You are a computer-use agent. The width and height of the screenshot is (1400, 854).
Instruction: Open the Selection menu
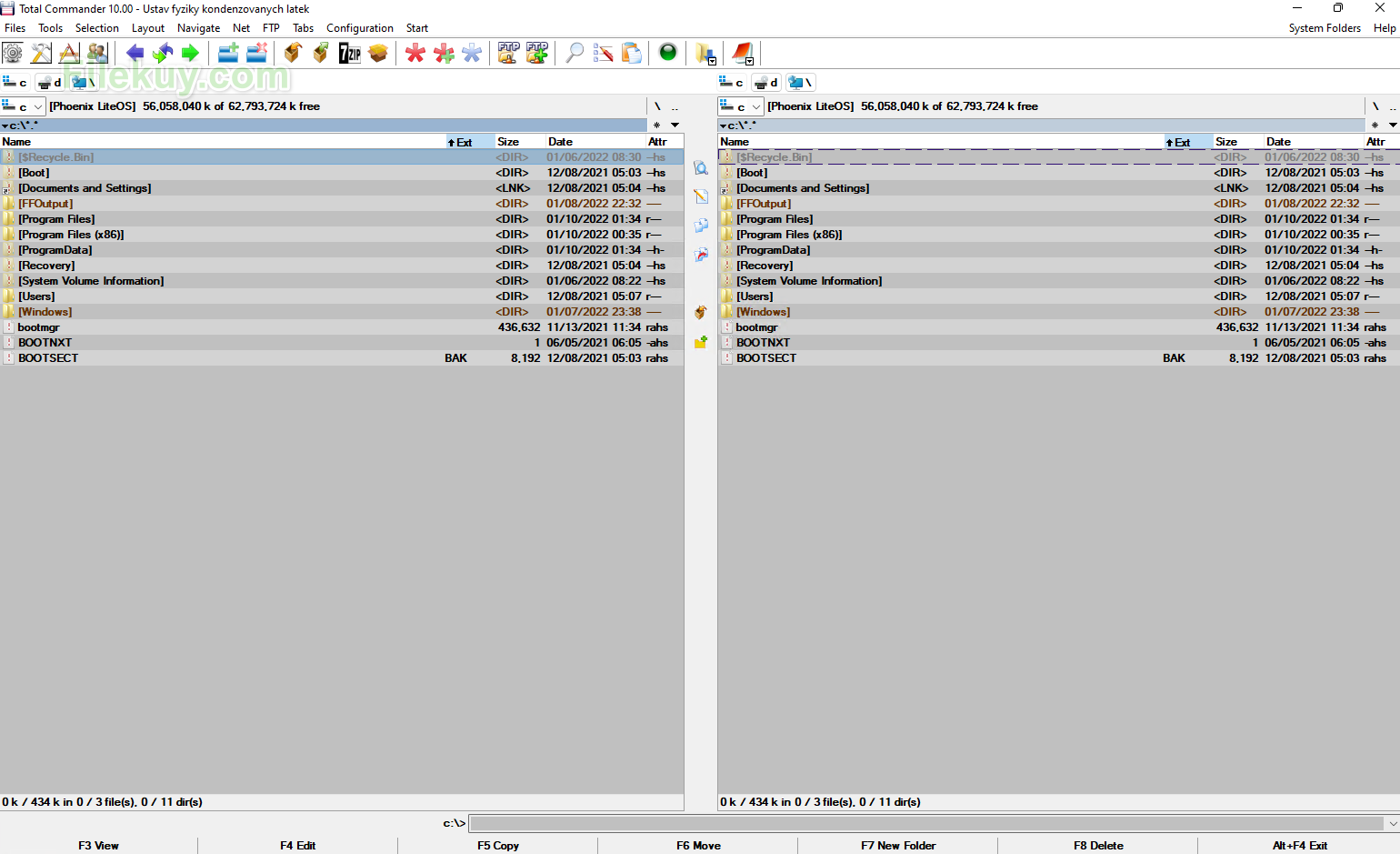[97, 28]
